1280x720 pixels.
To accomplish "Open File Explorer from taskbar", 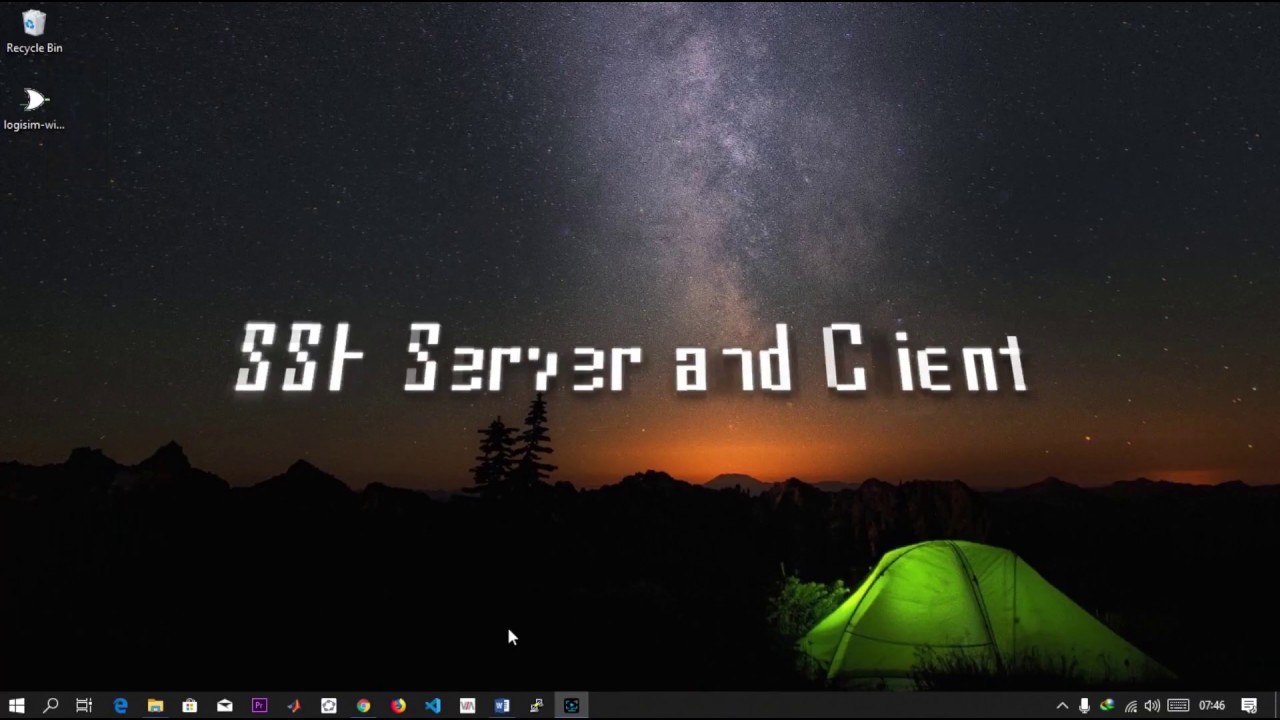I will click(x=155, y=706).
